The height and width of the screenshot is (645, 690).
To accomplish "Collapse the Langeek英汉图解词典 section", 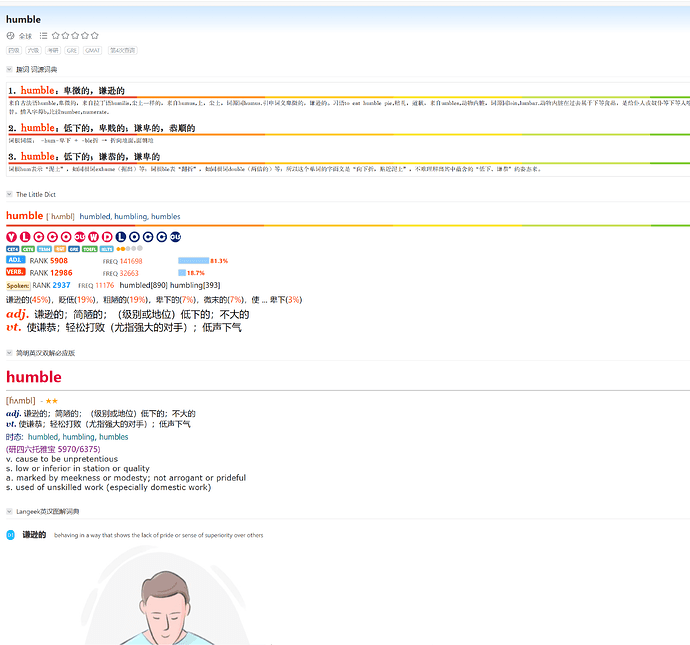I will [x=9, y=511].
